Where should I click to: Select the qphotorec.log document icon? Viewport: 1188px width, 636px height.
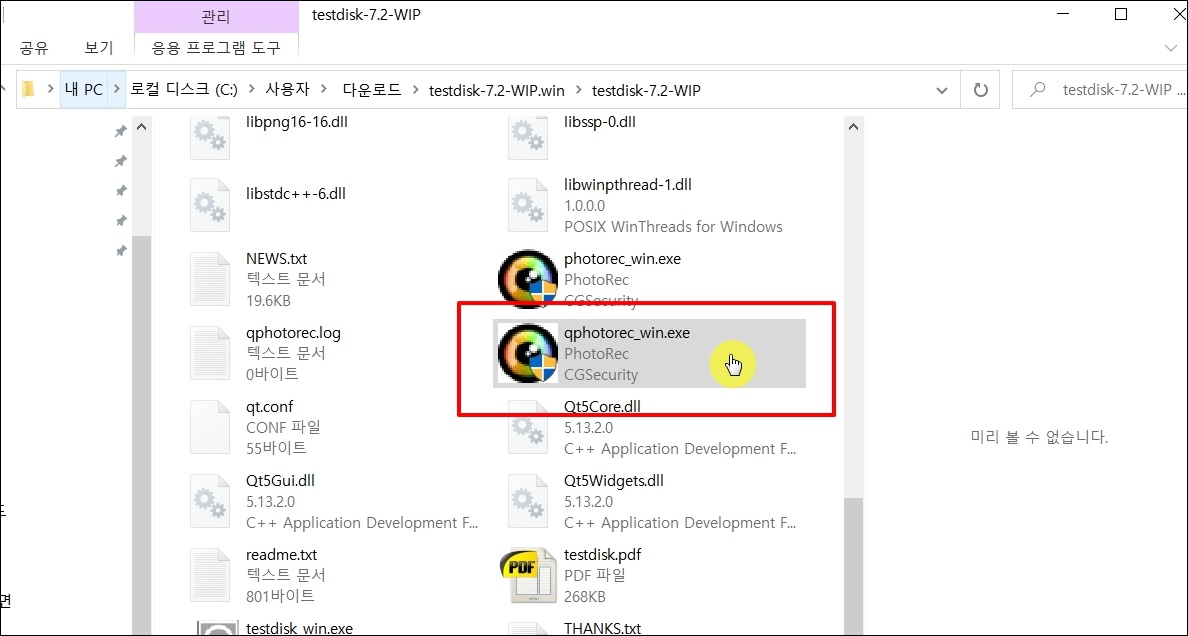pos(210,353)
